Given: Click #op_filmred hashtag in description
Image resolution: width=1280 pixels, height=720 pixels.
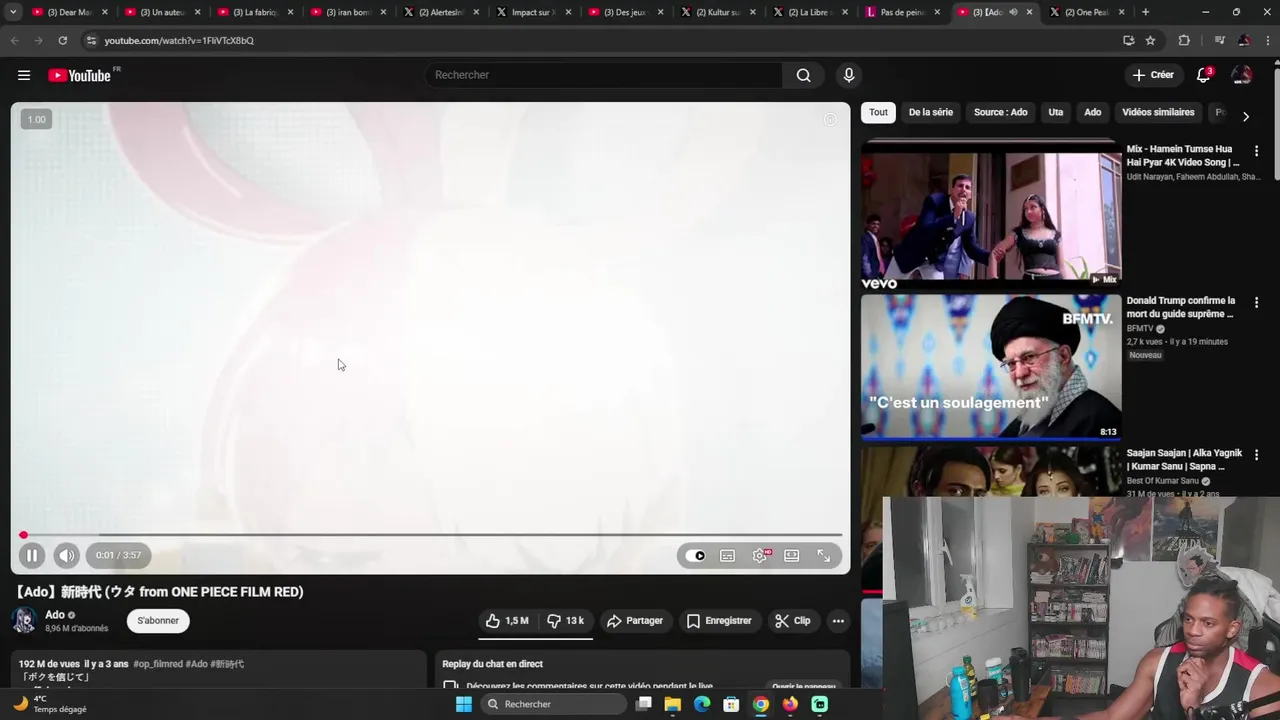Looking at the screenshot, I should tap(158, 664).
